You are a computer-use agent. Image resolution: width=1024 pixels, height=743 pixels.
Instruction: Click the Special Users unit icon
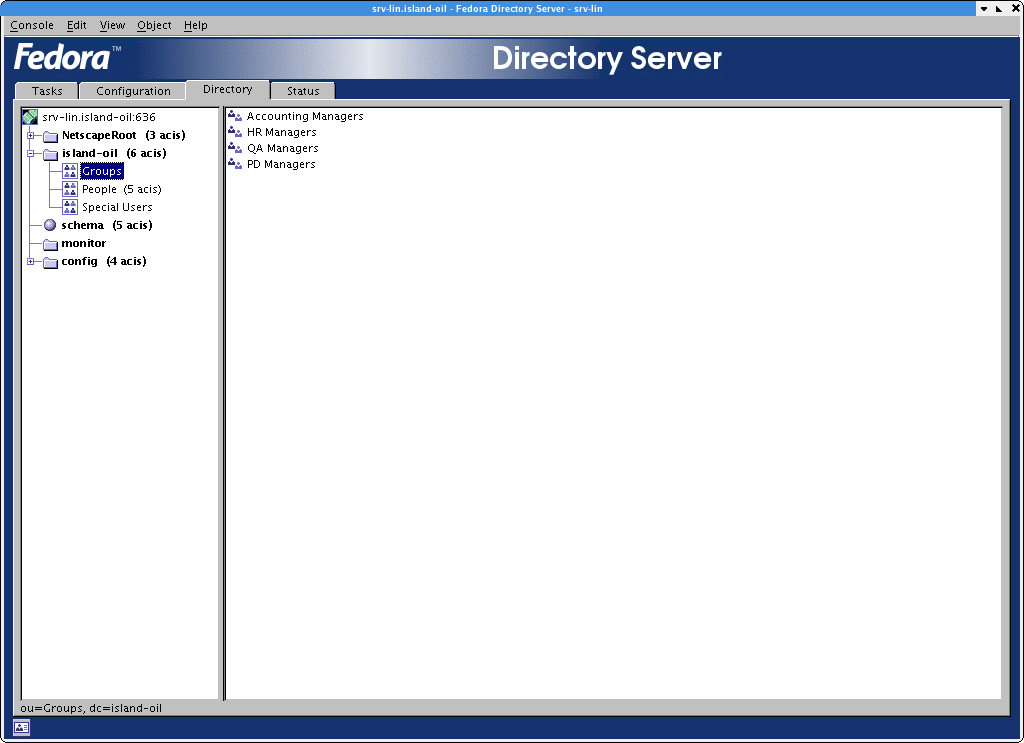click(x=70, y=207)
